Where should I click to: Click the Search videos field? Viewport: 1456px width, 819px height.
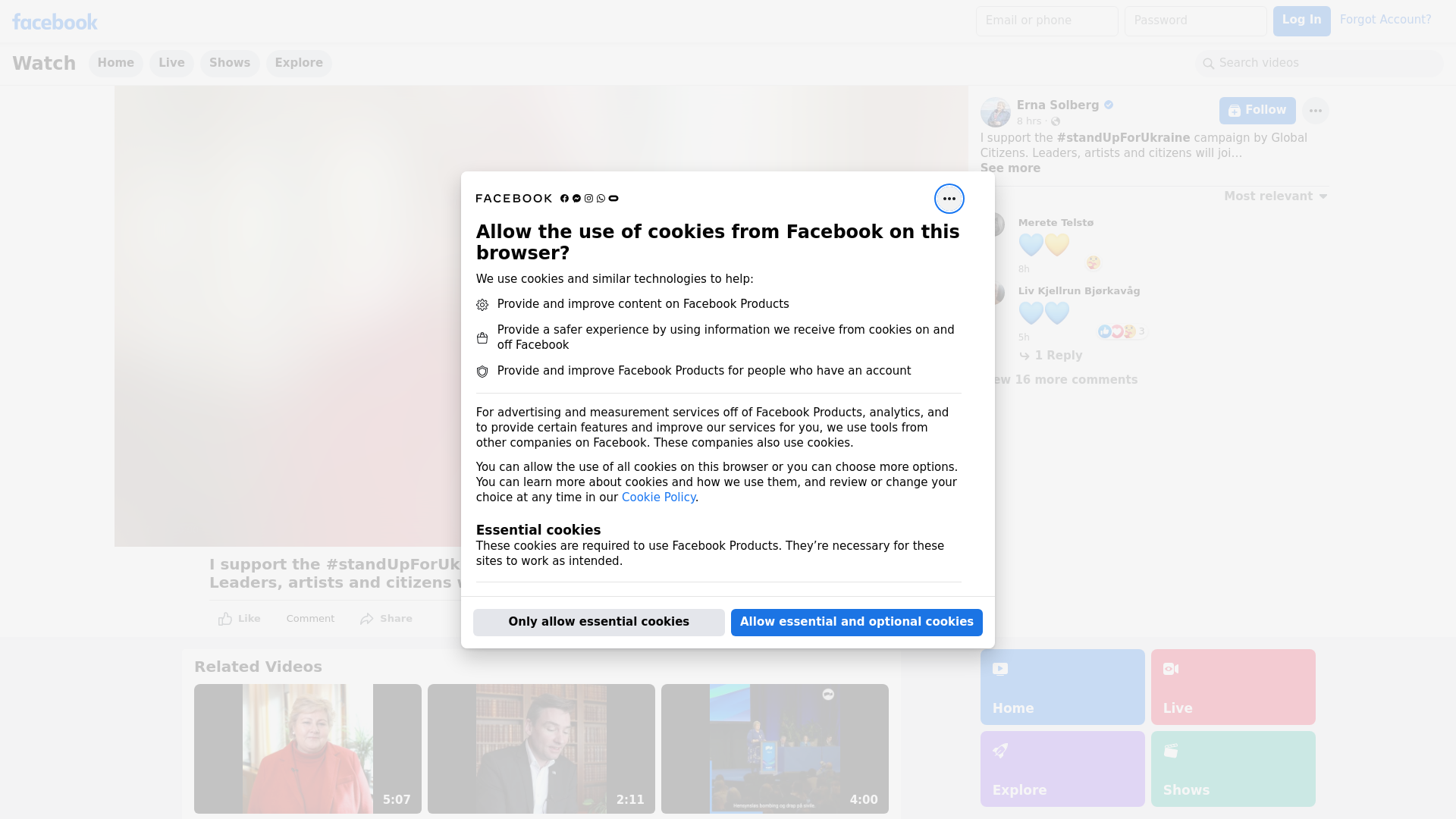tap(1319, 63)
